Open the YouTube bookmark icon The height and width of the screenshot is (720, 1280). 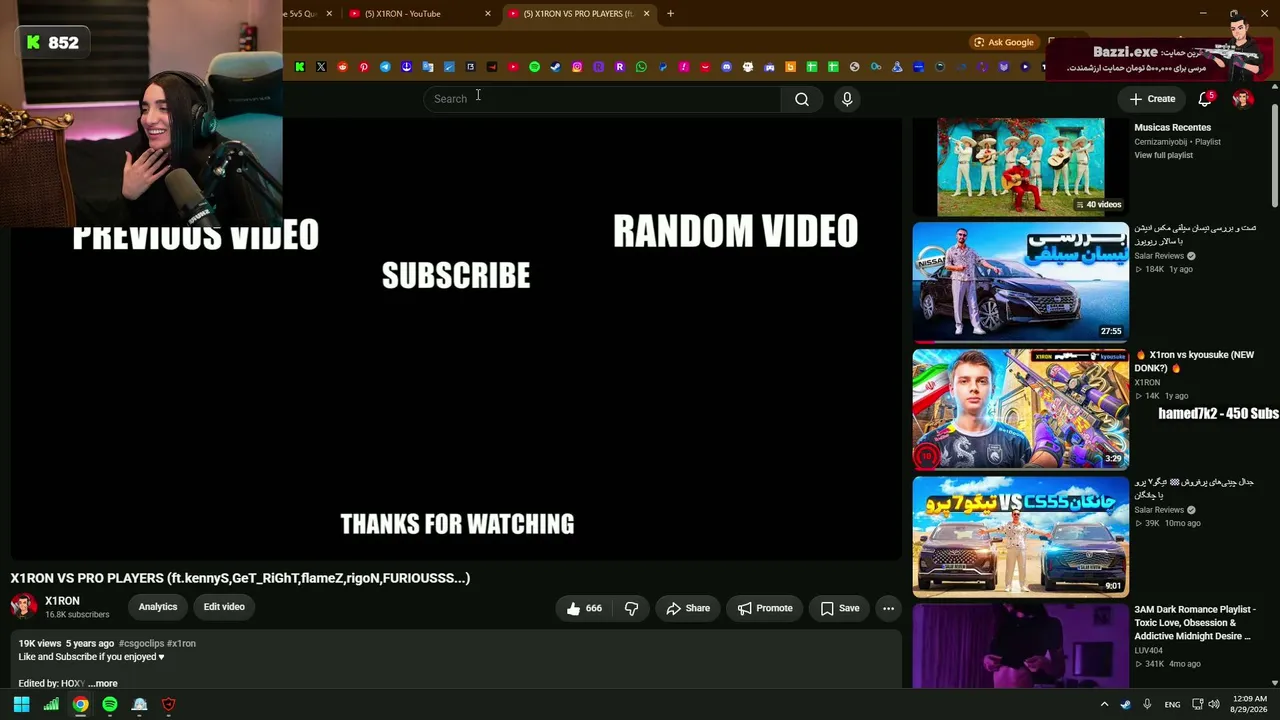click(x=513, y=67)
